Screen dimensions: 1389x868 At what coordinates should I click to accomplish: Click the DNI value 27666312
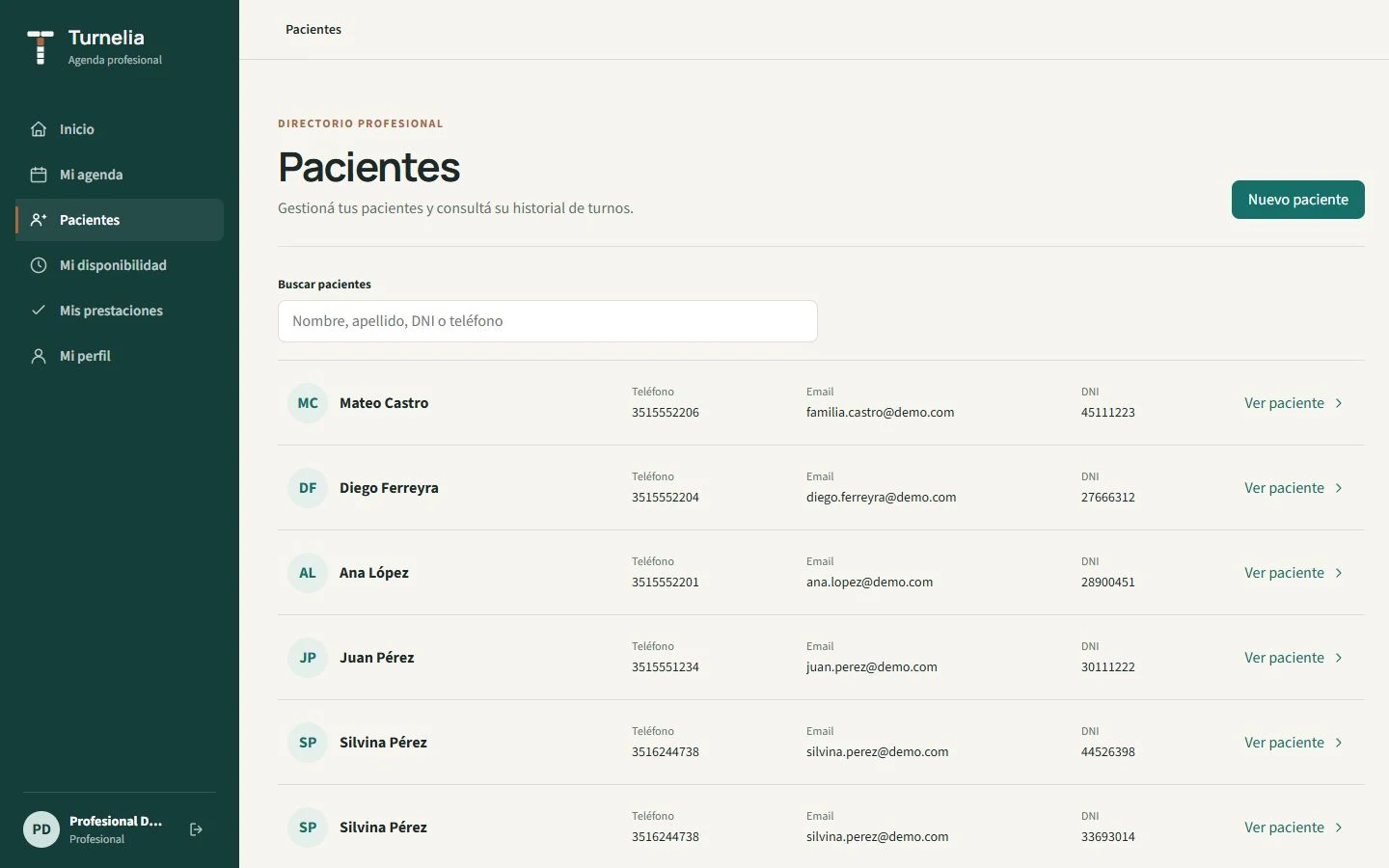[1108, 498]
